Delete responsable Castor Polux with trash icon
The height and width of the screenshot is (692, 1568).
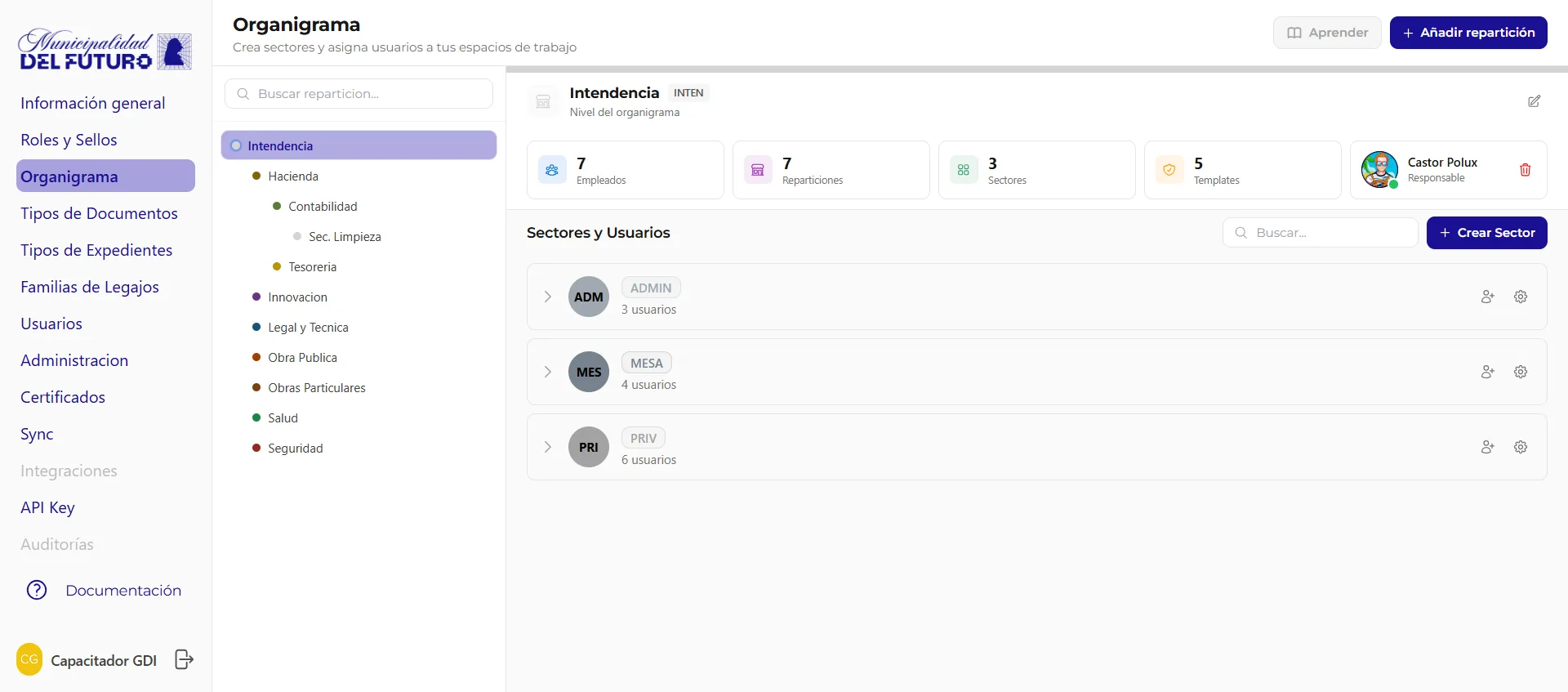coord(1525,170)
